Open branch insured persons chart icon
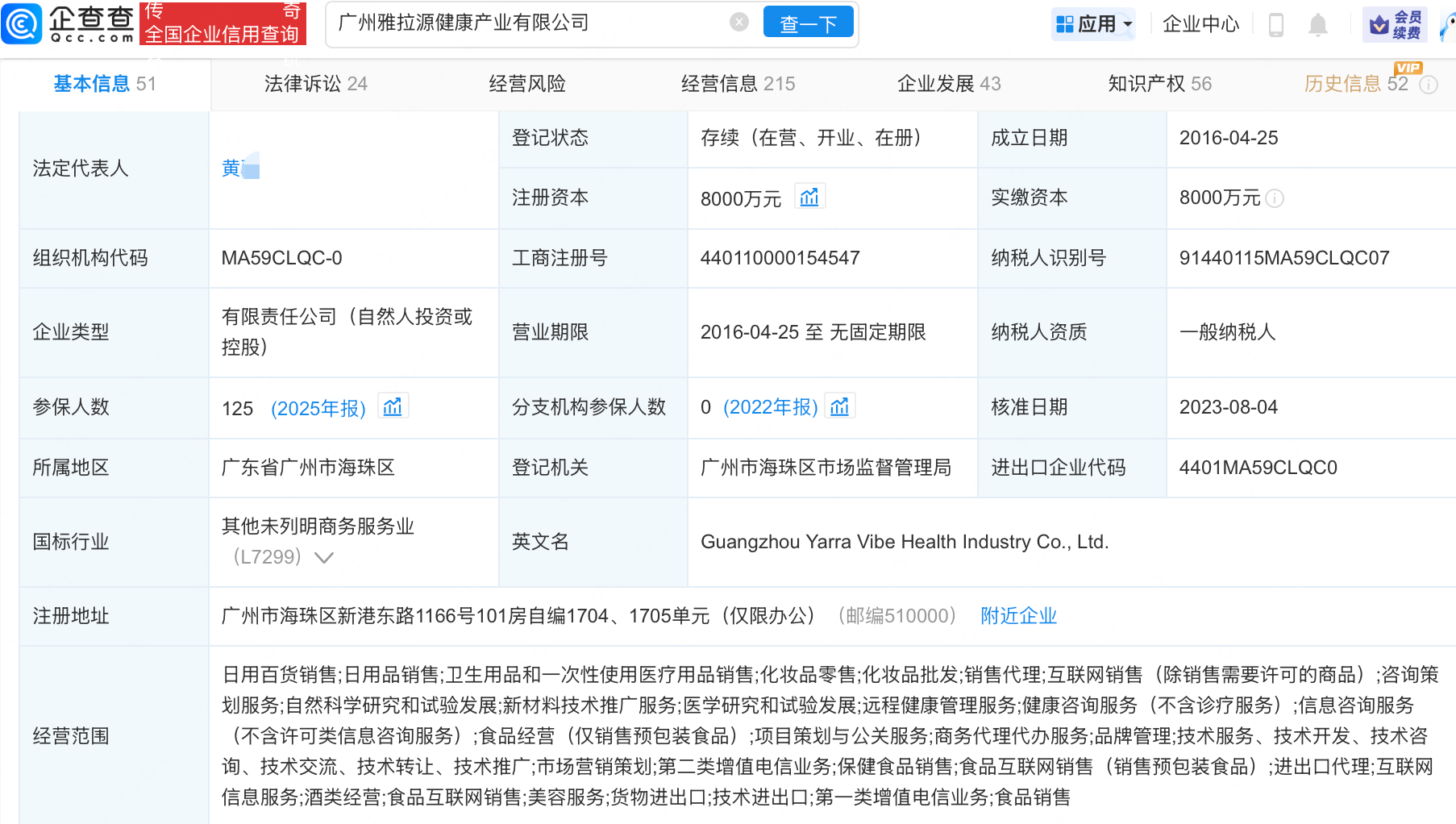The image size is (1456, 824). (x=839, y=406)
